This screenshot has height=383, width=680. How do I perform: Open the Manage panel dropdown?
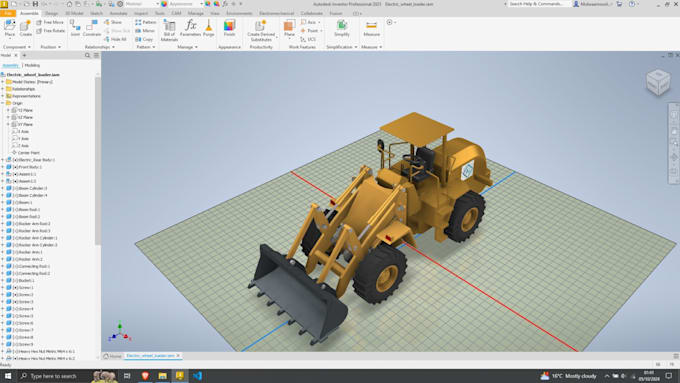[187, 47]
